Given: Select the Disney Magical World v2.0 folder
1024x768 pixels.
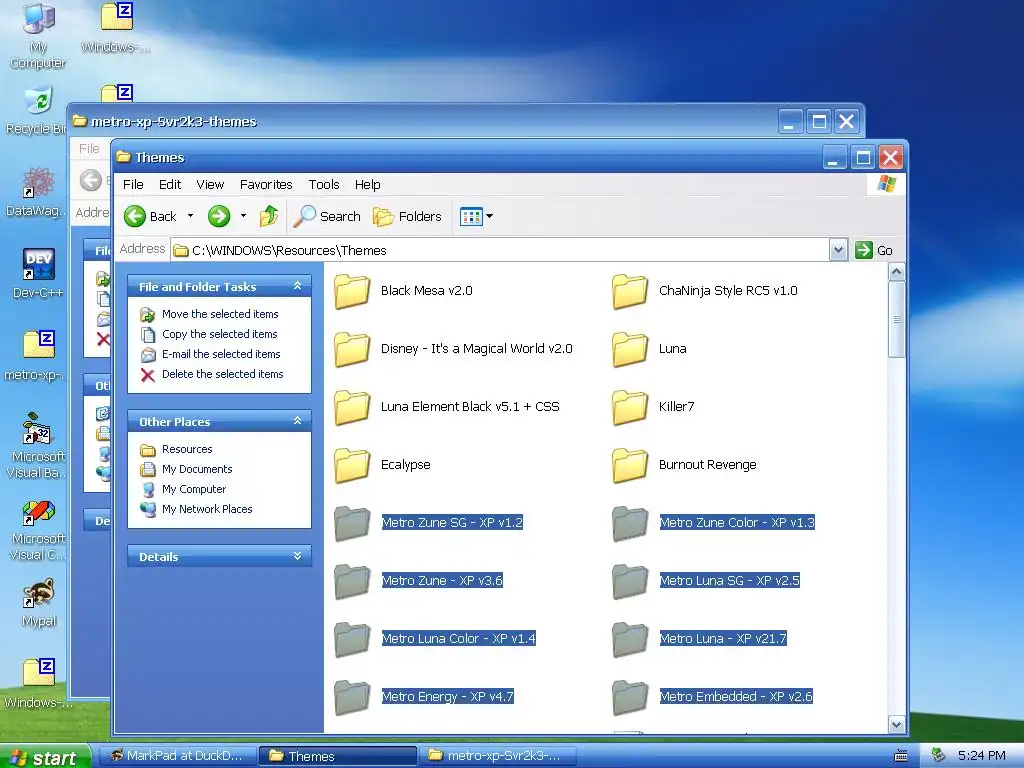Looking at the screenshot, I should pyautogui.click(x=453, y=349).
